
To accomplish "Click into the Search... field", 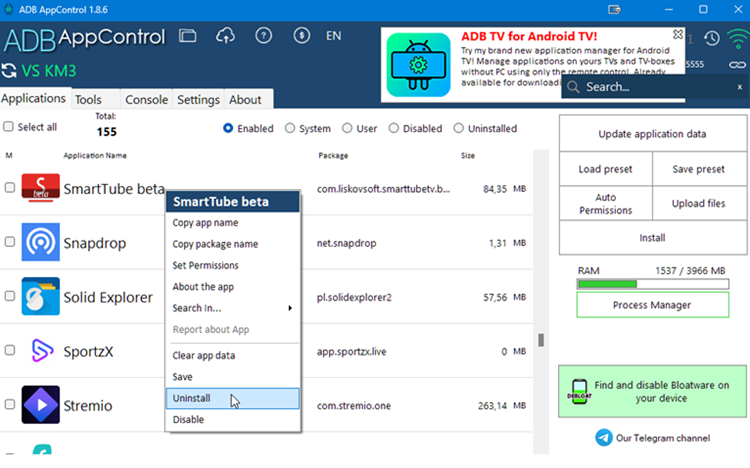I will pos(650,87).
